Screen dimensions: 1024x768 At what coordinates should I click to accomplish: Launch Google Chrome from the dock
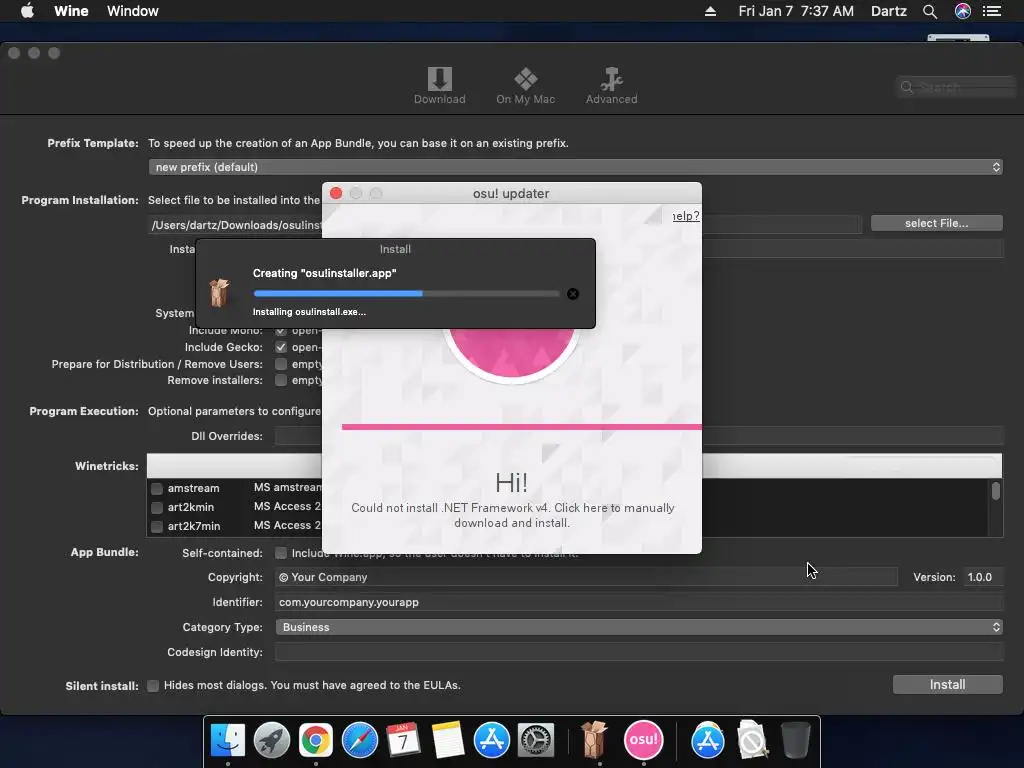(x=315, y=741)
